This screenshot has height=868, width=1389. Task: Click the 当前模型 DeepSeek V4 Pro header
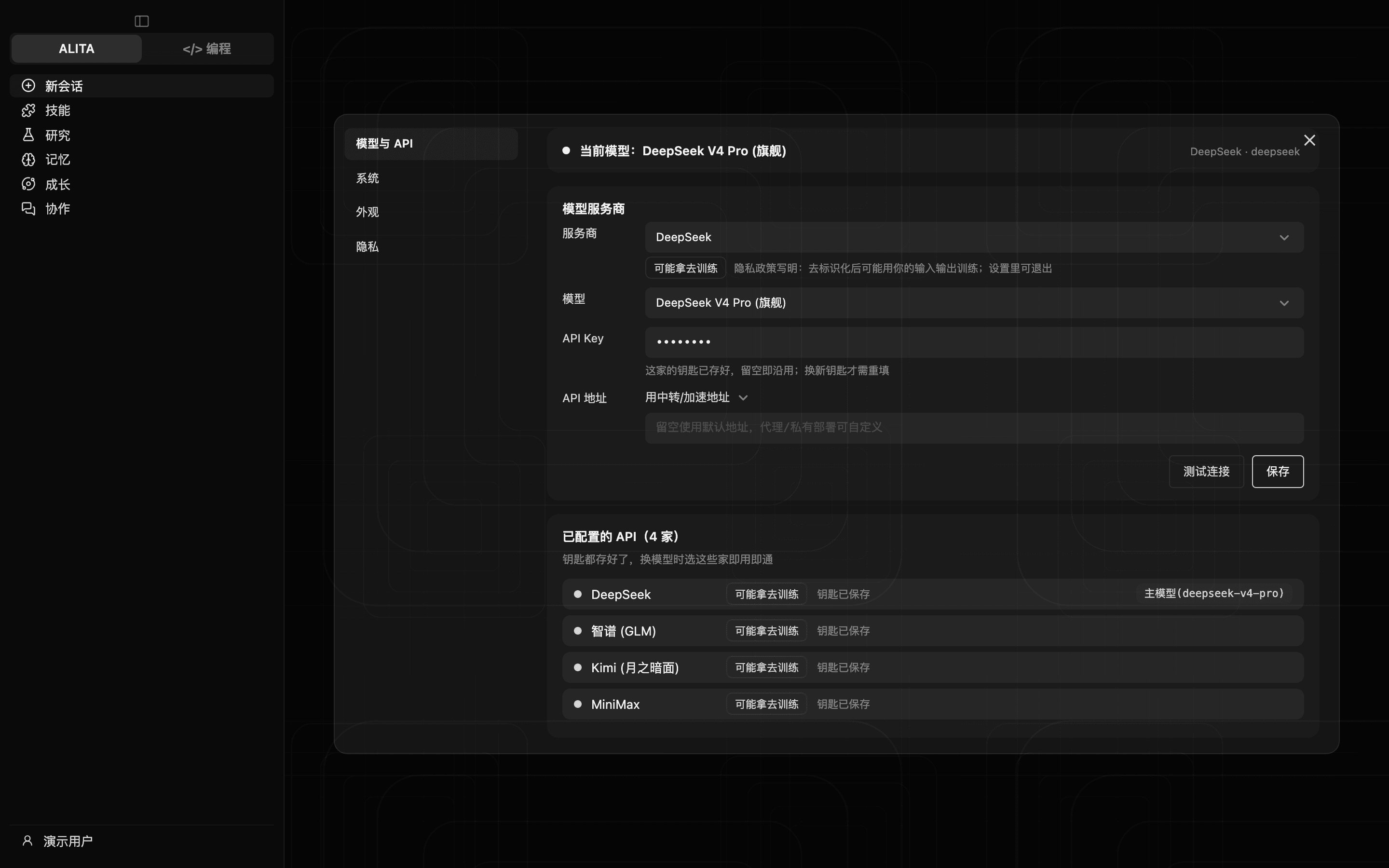pyautogui.click(x=682, y=151)
